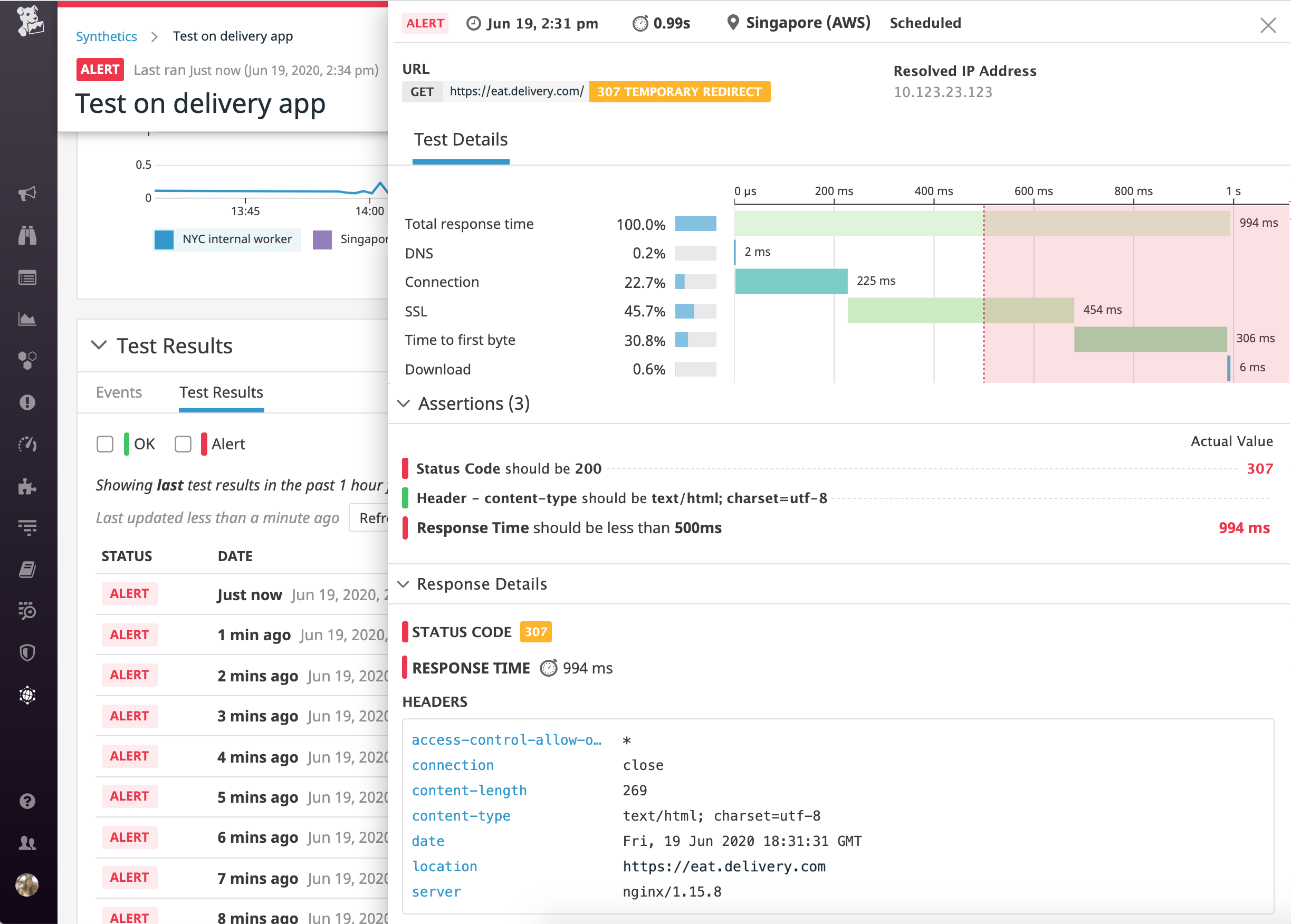The height and width of the screenshot is (924, 1291).
Task: Open the Events list icon in sidebar
Action: pyautogui.click(x=27, y=277)
